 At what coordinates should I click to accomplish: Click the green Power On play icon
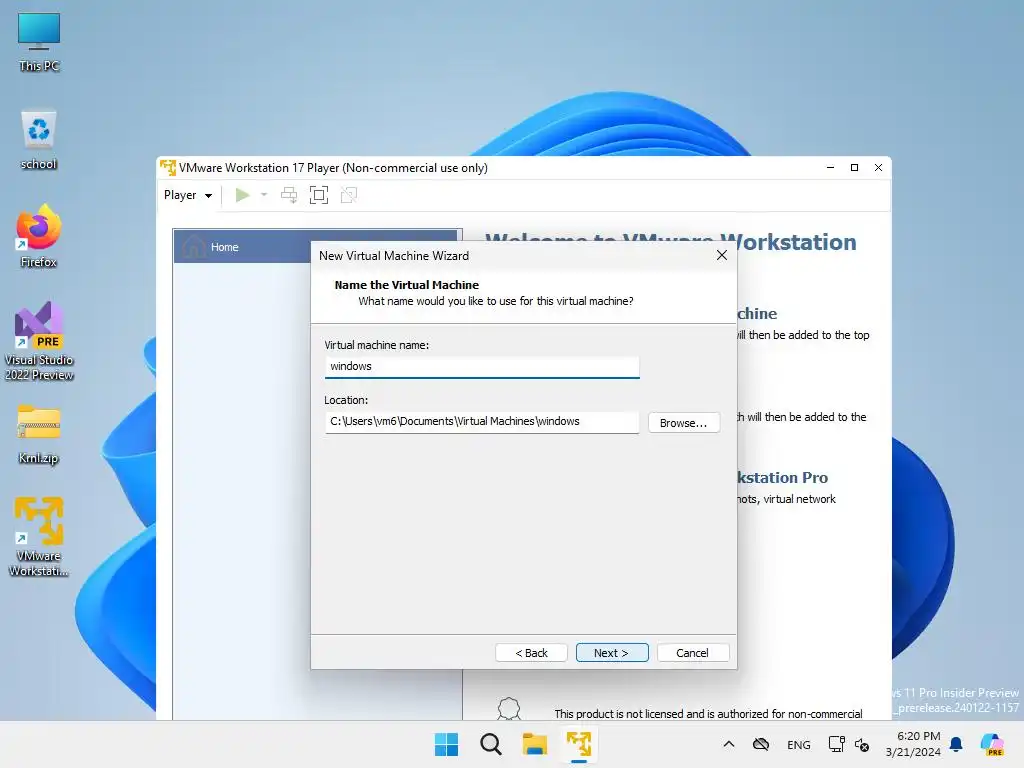[x=242, y=195]
